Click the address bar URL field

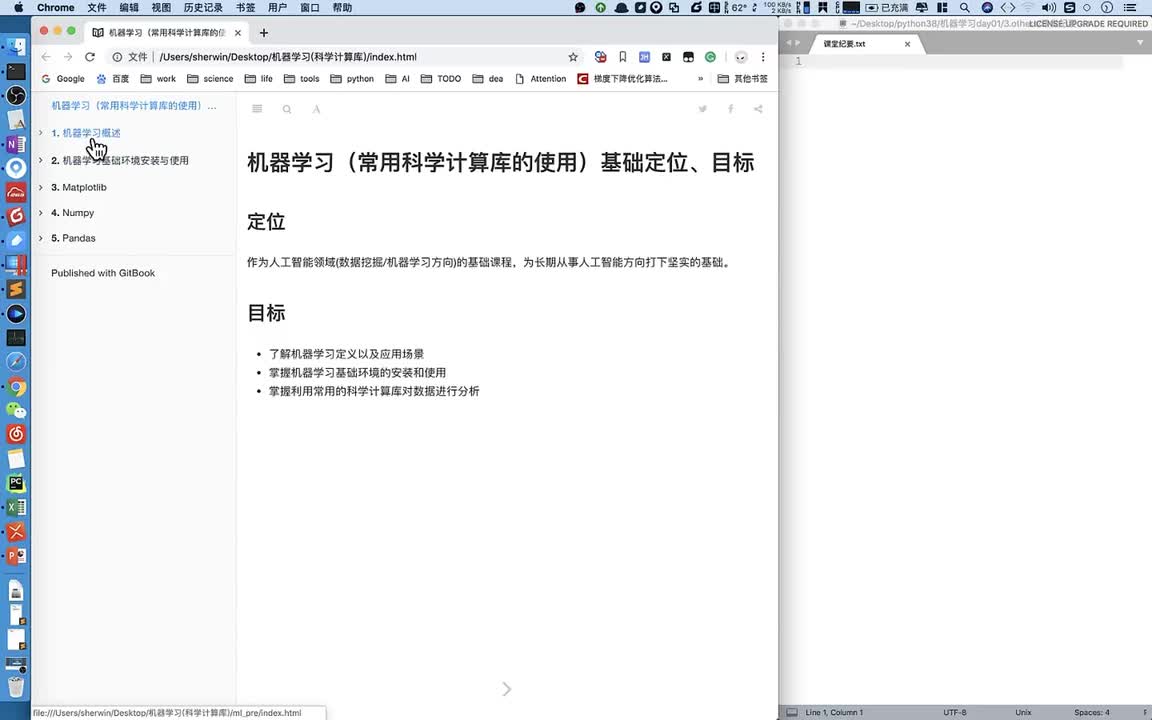[x=350, y=57]
